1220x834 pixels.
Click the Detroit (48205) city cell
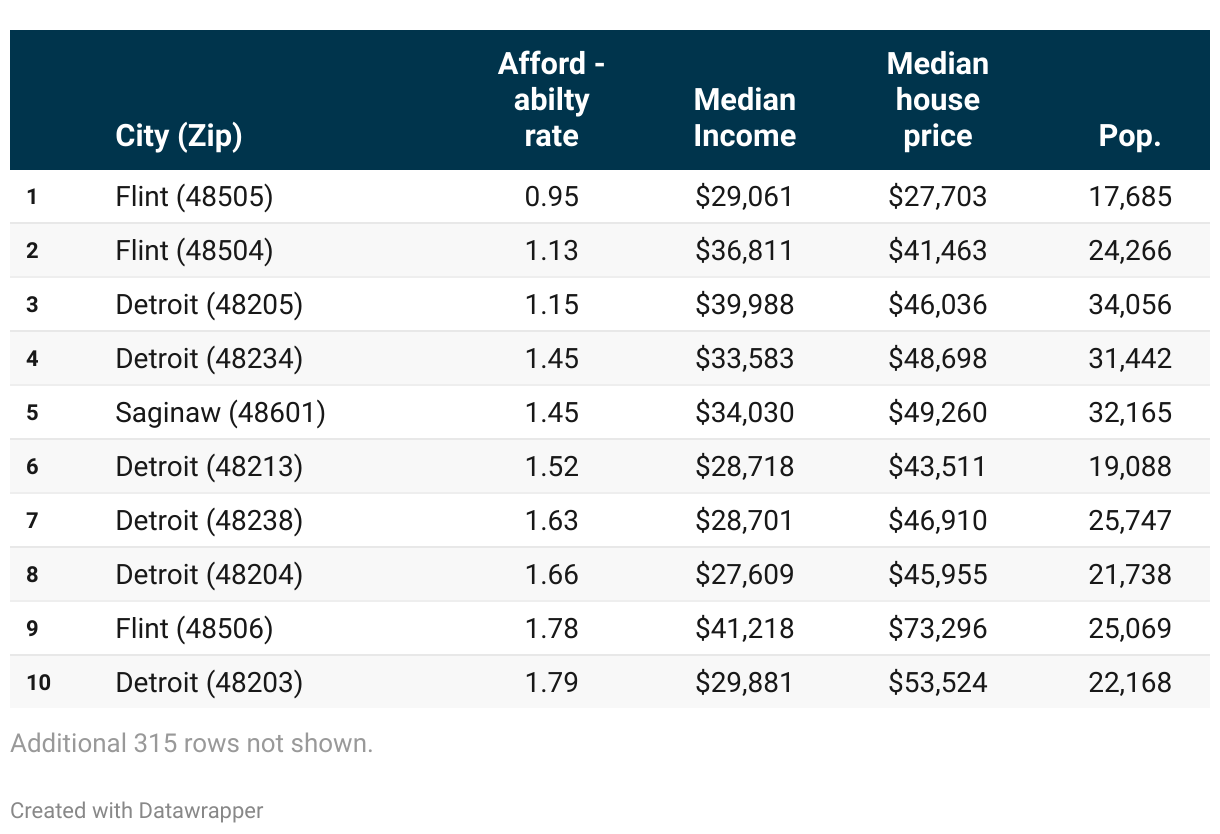209,304
